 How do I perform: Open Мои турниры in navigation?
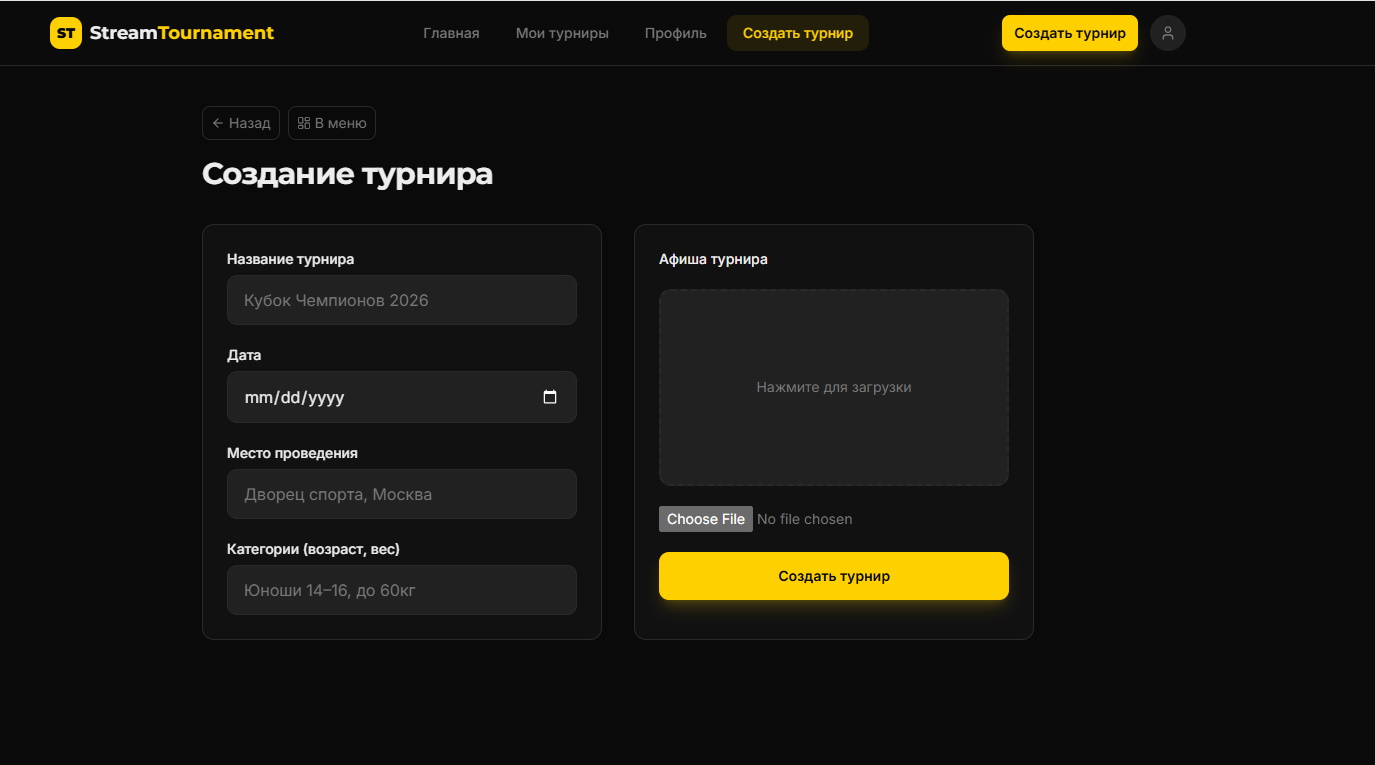562,33
